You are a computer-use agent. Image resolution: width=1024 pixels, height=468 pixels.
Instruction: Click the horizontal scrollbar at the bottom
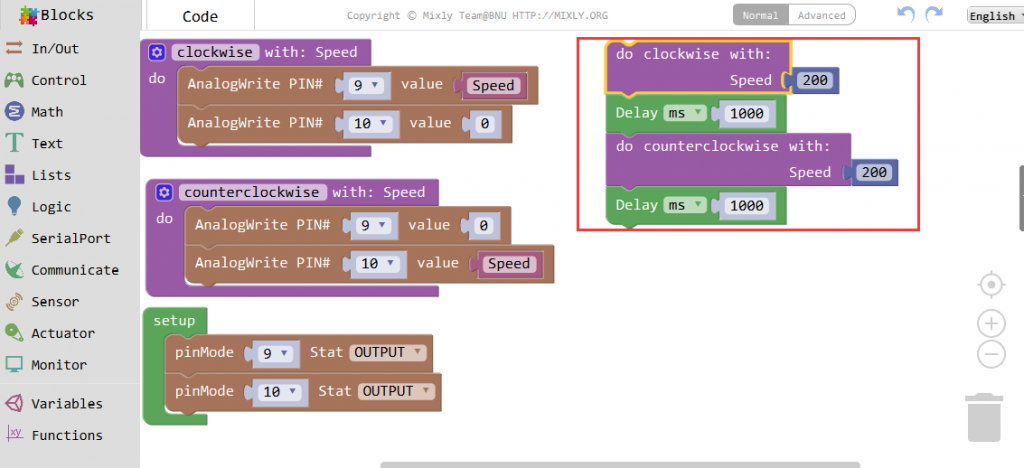(620, 465)
